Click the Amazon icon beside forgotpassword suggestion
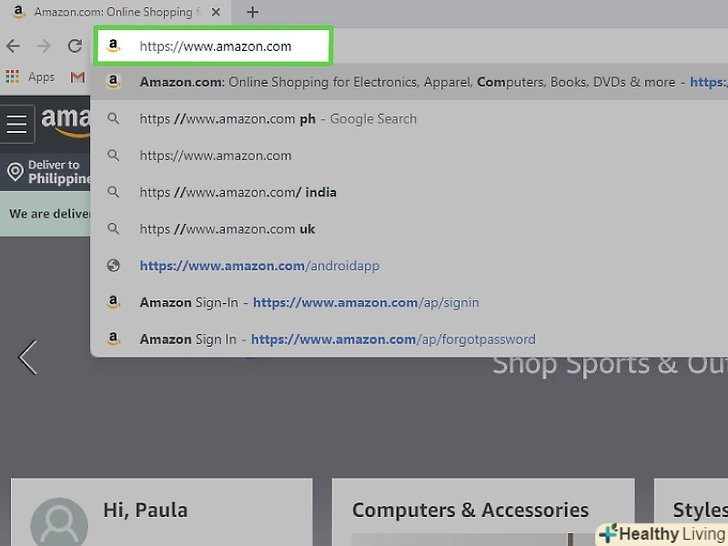728x546 pixels. (113, 339)
